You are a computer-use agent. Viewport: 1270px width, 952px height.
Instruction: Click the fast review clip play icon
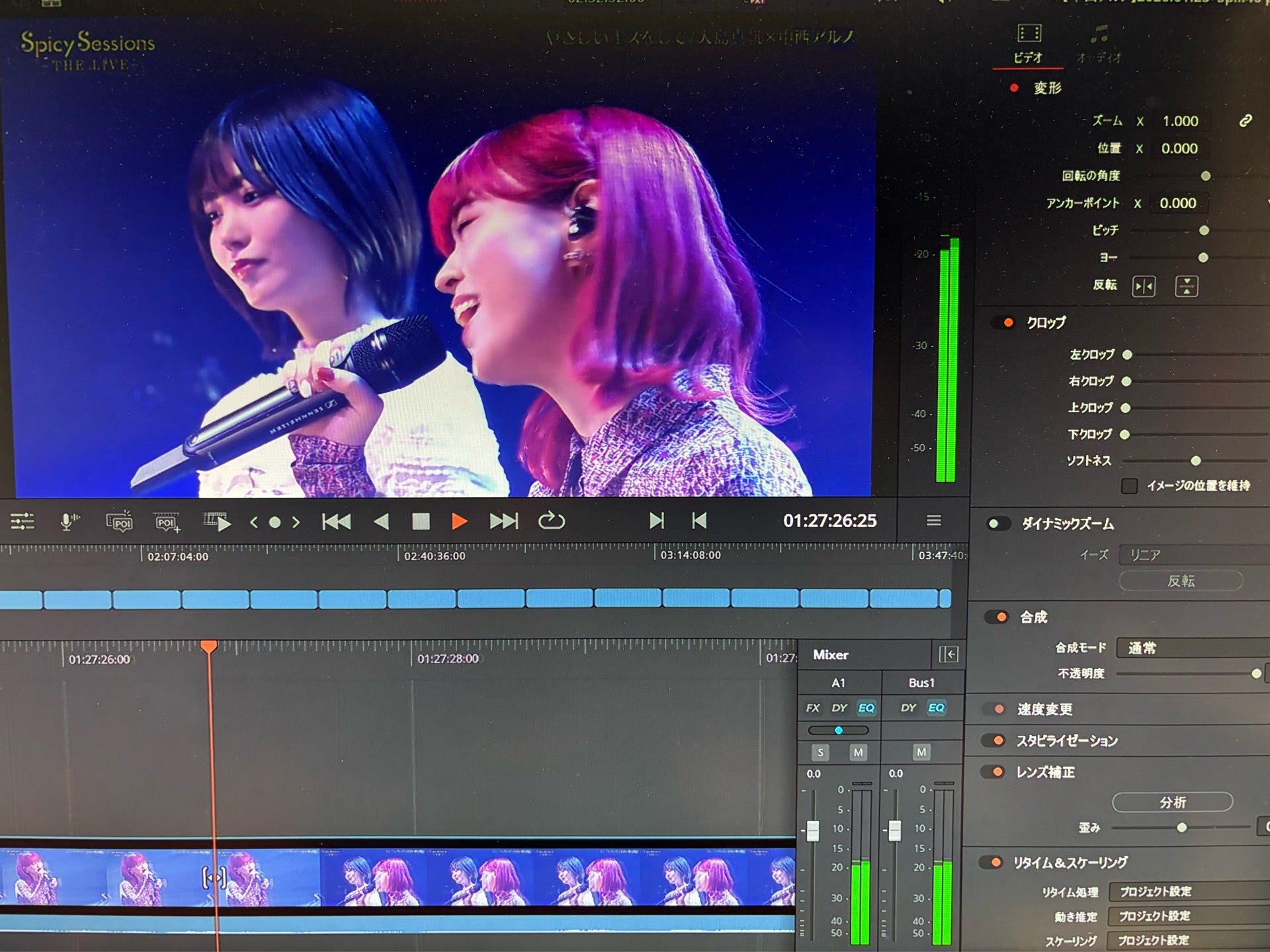click(218, 522)
